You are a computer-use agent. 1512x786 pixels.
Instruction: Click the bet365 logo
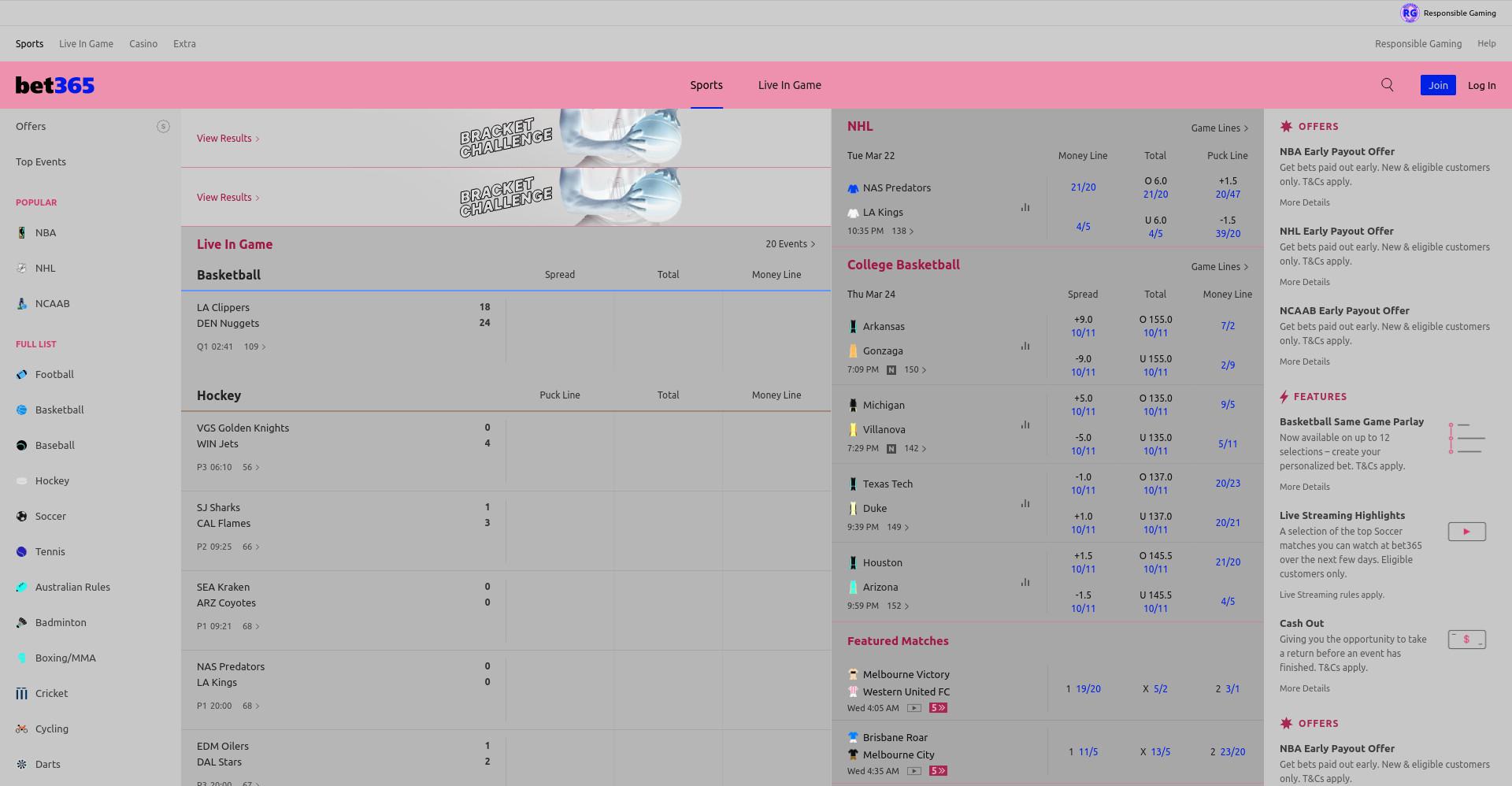tap(55, 85)
